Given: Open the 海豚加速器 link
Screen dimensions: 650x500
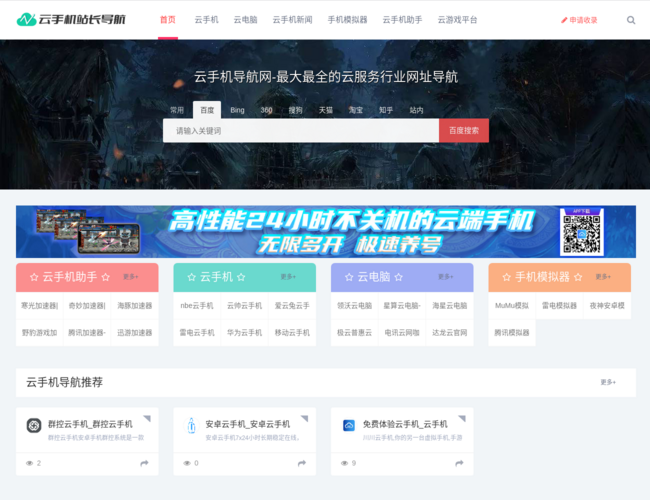Looking at the screenshot, I should [135, 306].
